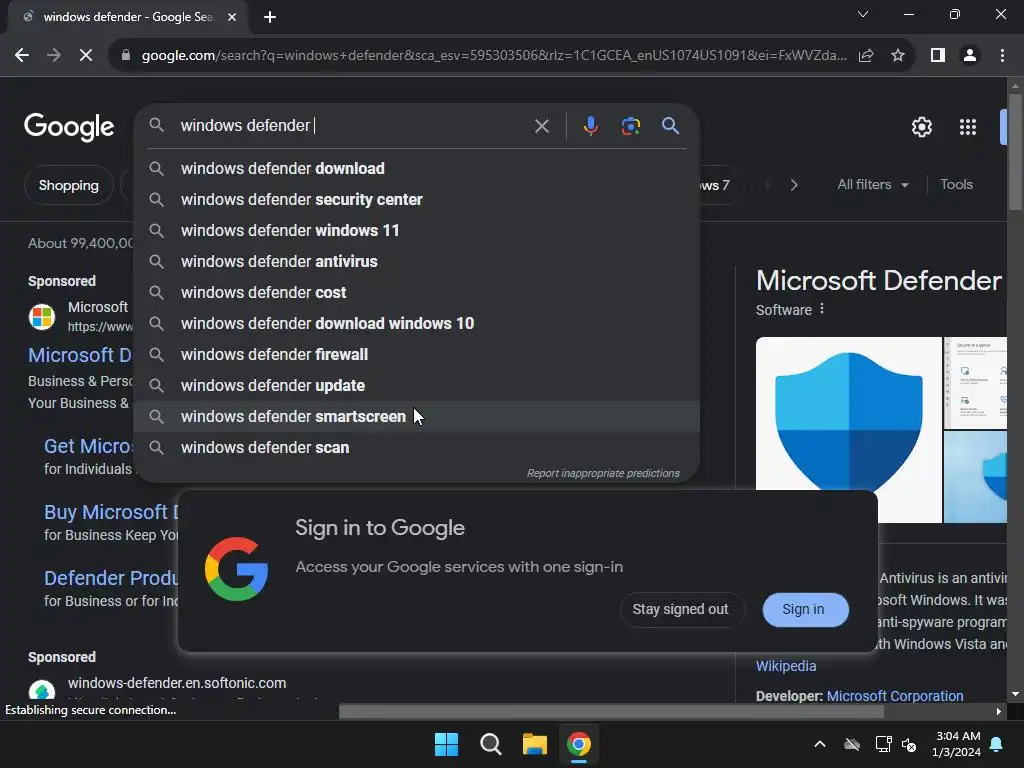Open the taskbar clock and date

pos(957,744)
